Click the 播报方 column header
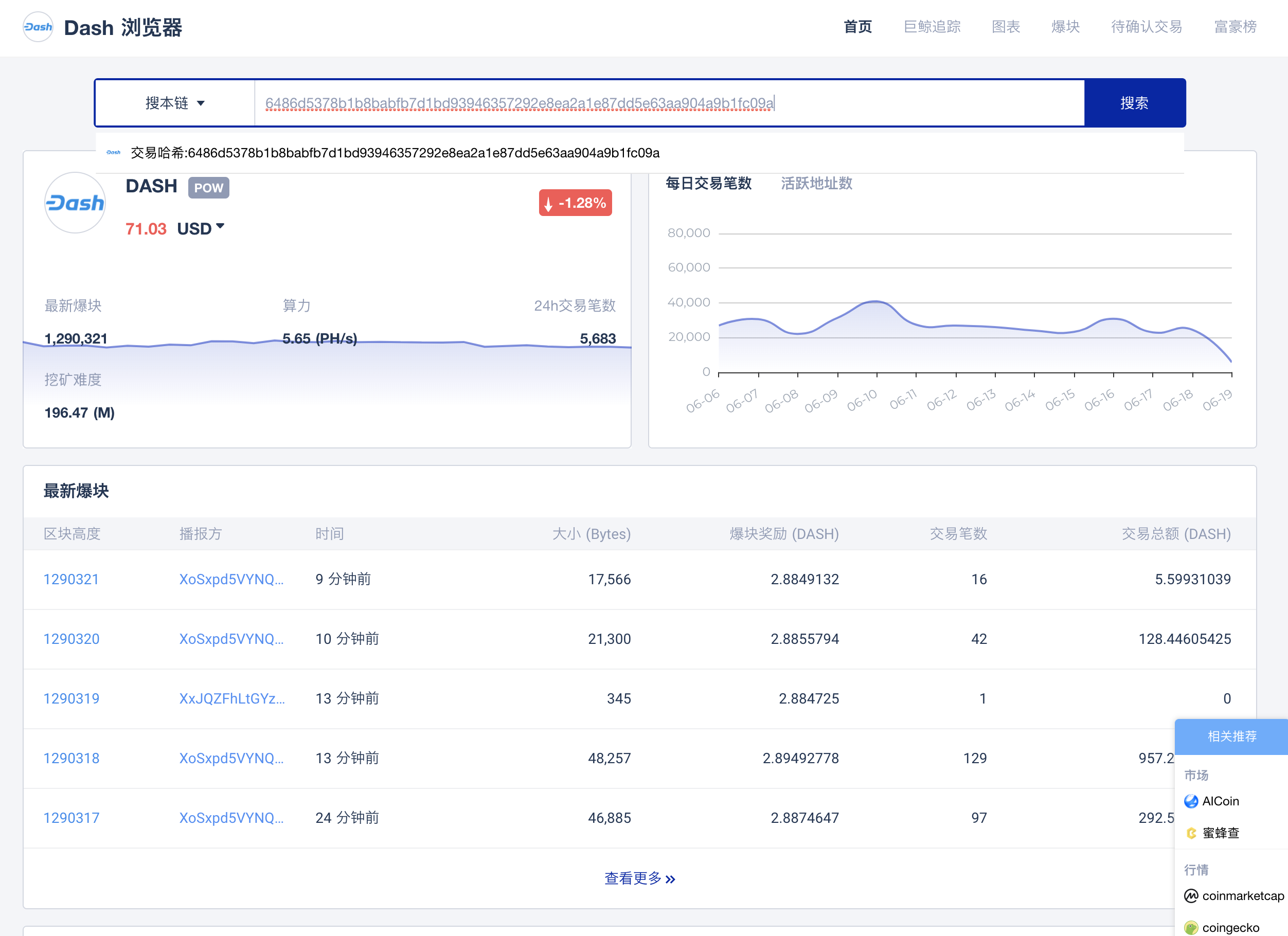 201,533
